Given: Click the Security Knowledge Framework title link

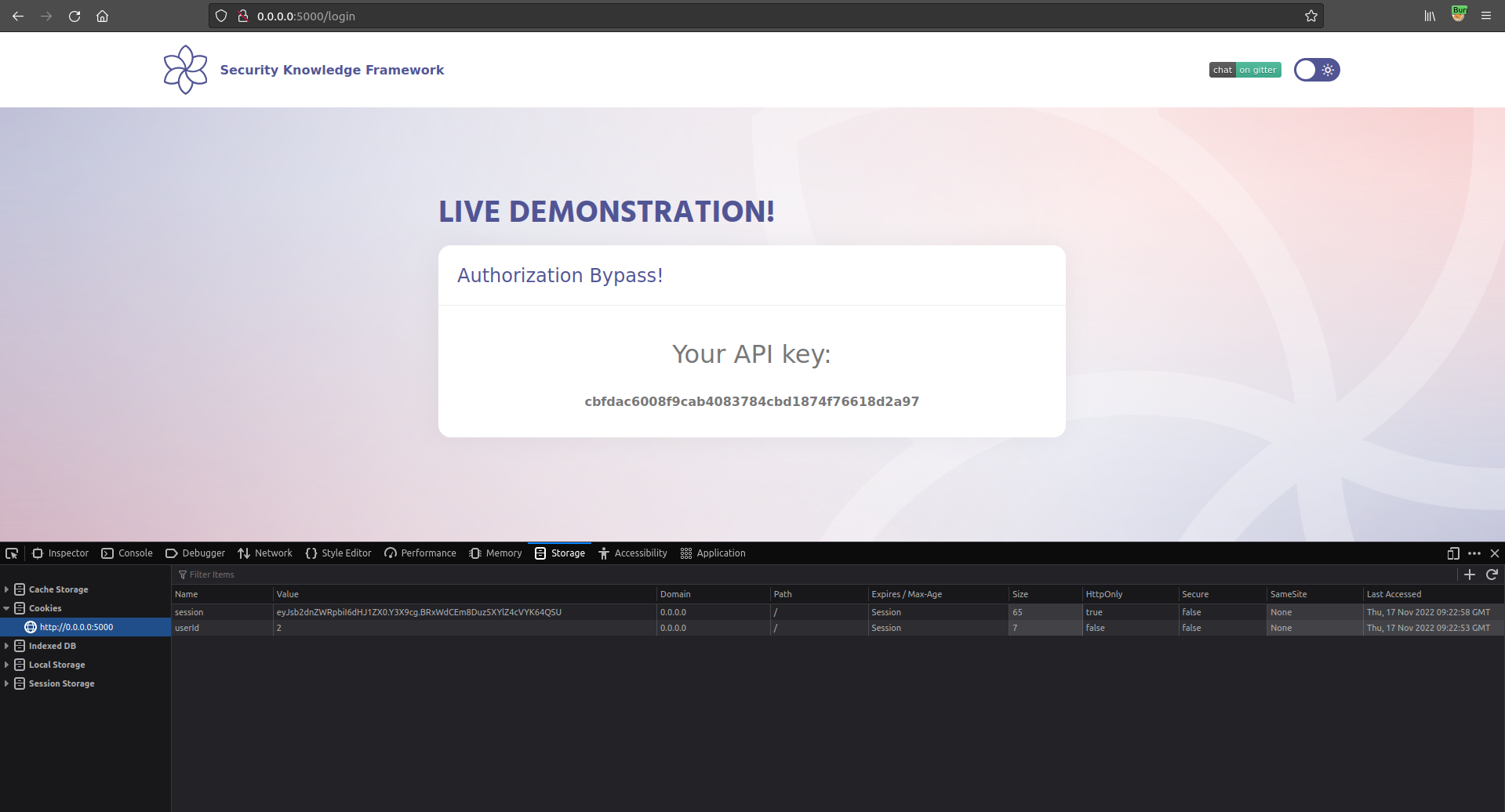Looking at the screenshot, I should tap(332, 70).
